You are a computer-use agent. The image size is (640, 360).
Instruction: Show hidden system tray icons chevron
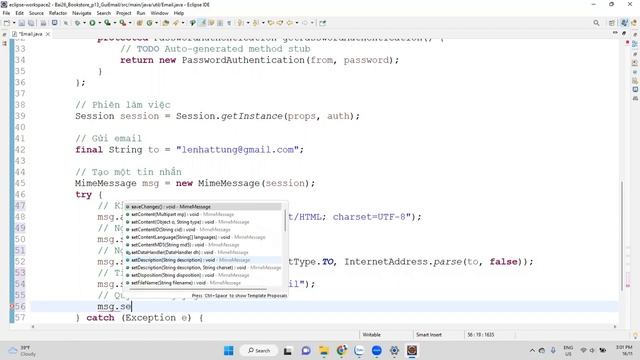tap(532, 351)
